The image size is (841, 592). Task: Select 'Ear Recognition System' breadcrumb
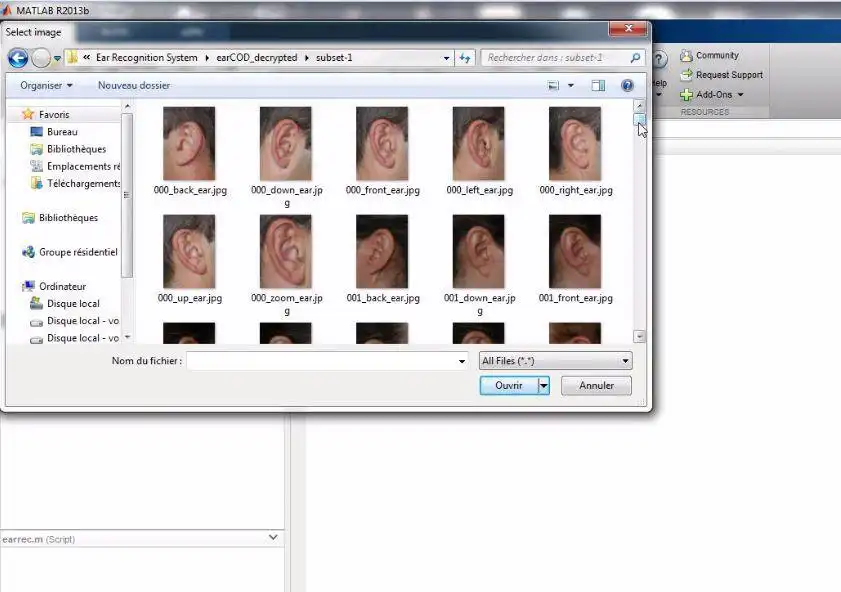click(x=146, y=57)
